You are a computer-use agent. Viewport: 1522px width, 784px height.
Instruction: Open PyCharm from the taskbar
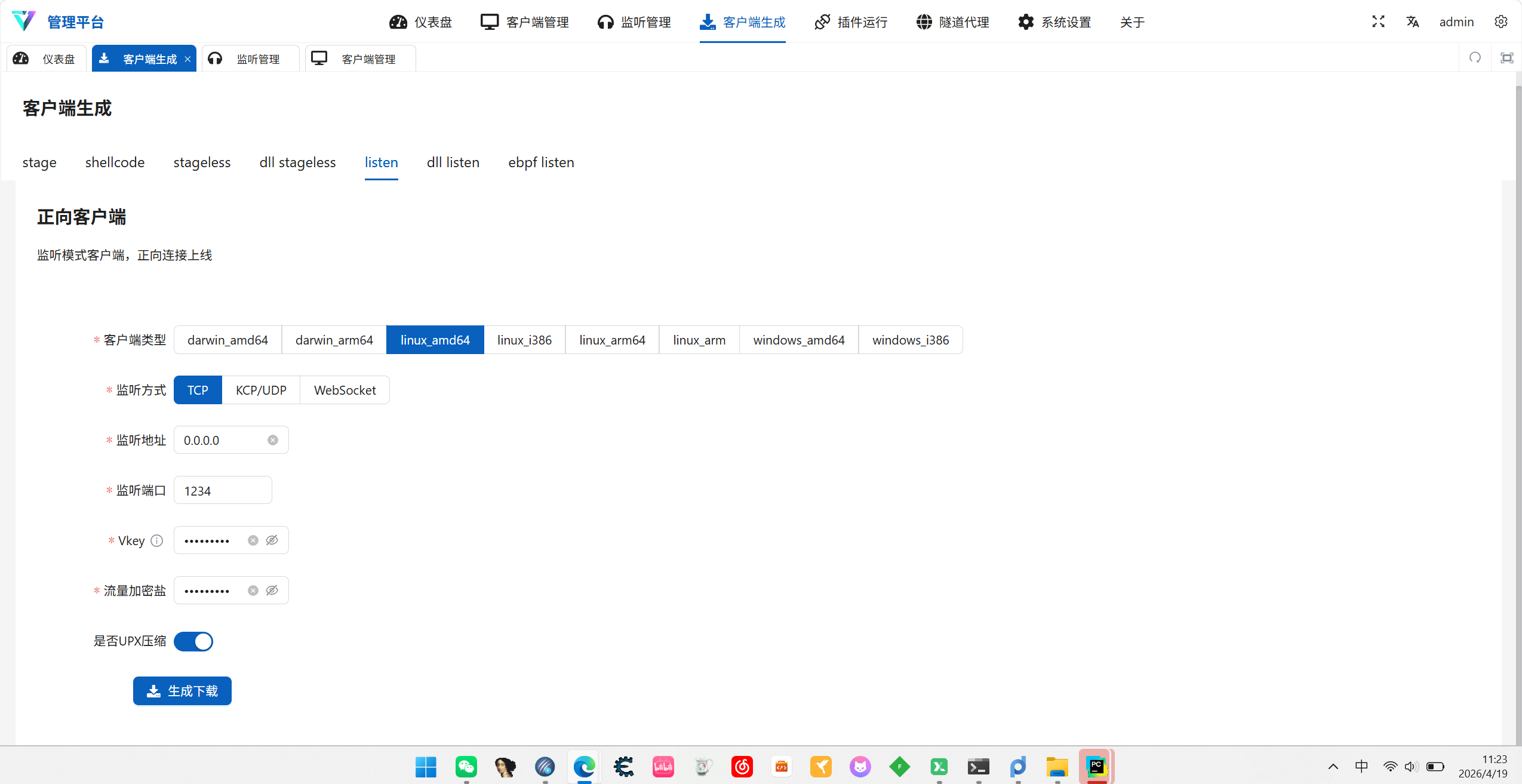coord(1096,767)
